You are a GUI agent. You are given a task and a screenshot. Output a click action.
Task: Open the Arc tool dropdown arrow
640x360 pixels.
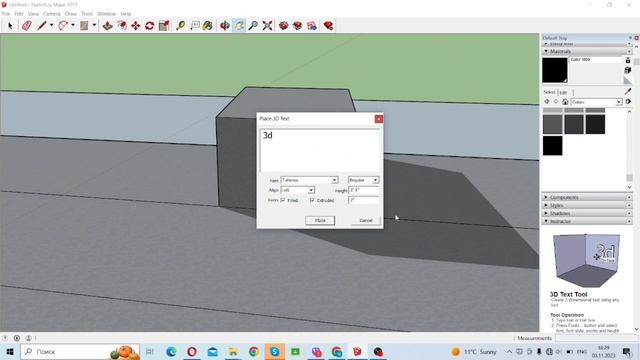coord(73,25)
